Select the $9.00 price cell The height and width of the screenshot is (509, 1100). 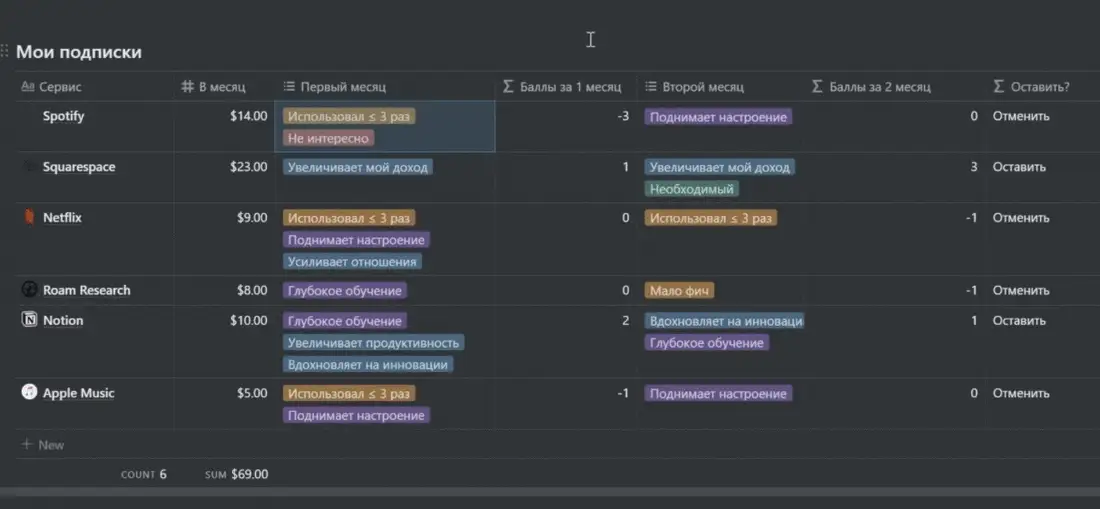coord(252,218)
